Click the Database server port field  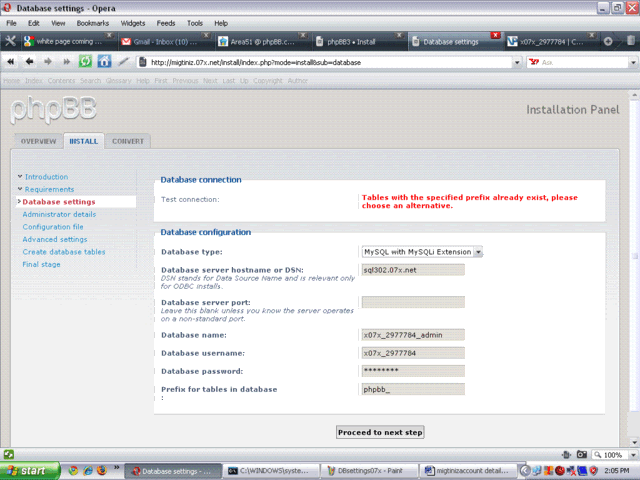point(413,302)
